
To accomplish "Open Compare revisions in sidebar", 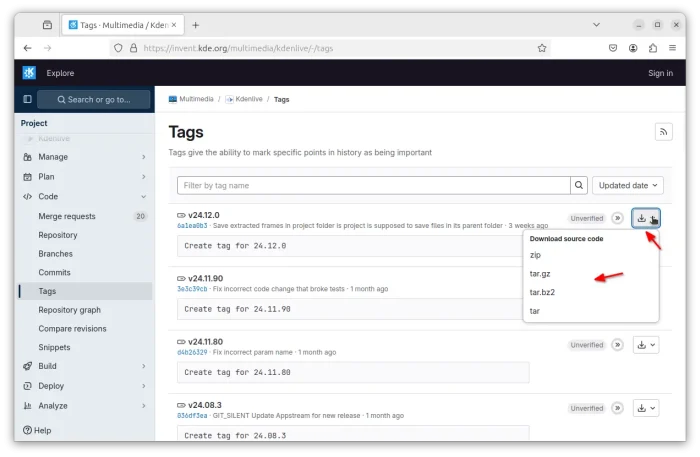I will pos(72,329).
